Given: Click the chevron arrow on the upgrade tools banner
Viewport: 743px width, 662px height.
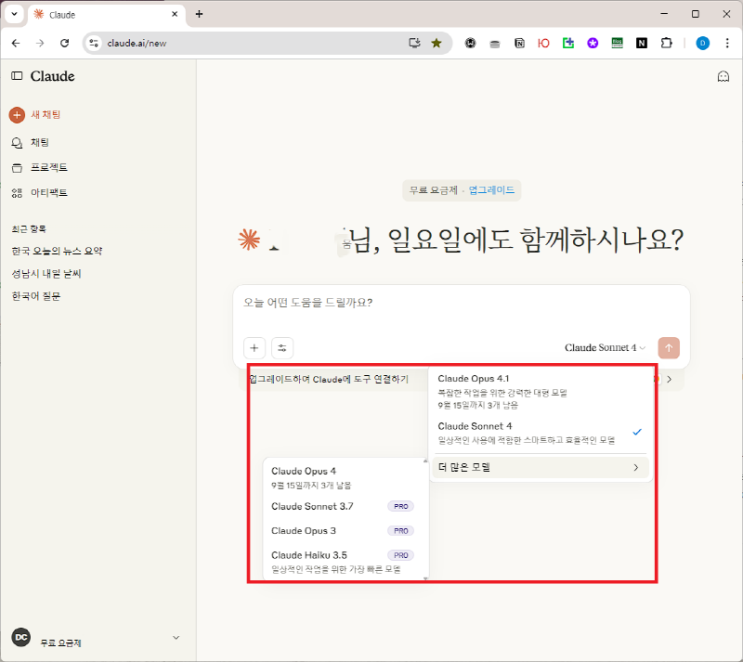Looking at the screenshot, I should [669, 379].
